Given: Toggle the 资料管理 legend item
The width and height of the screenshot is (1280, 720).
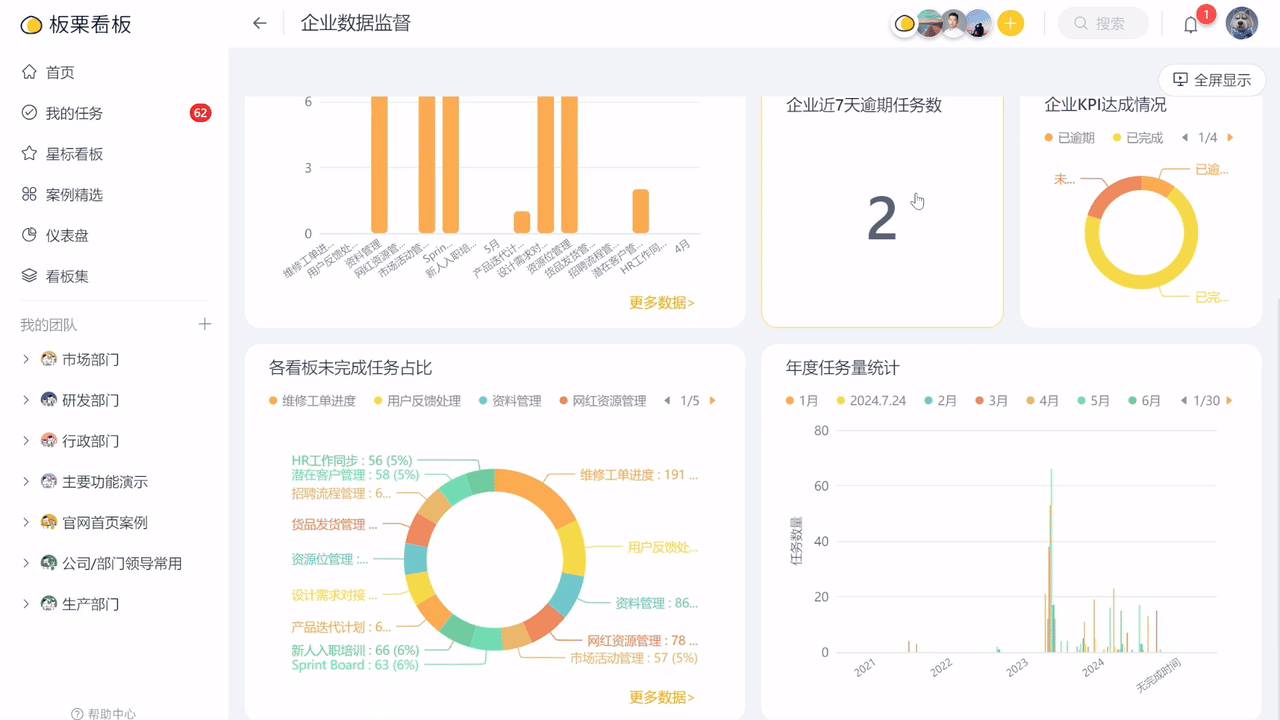Looking at the screenshot, I should point(510,401).
